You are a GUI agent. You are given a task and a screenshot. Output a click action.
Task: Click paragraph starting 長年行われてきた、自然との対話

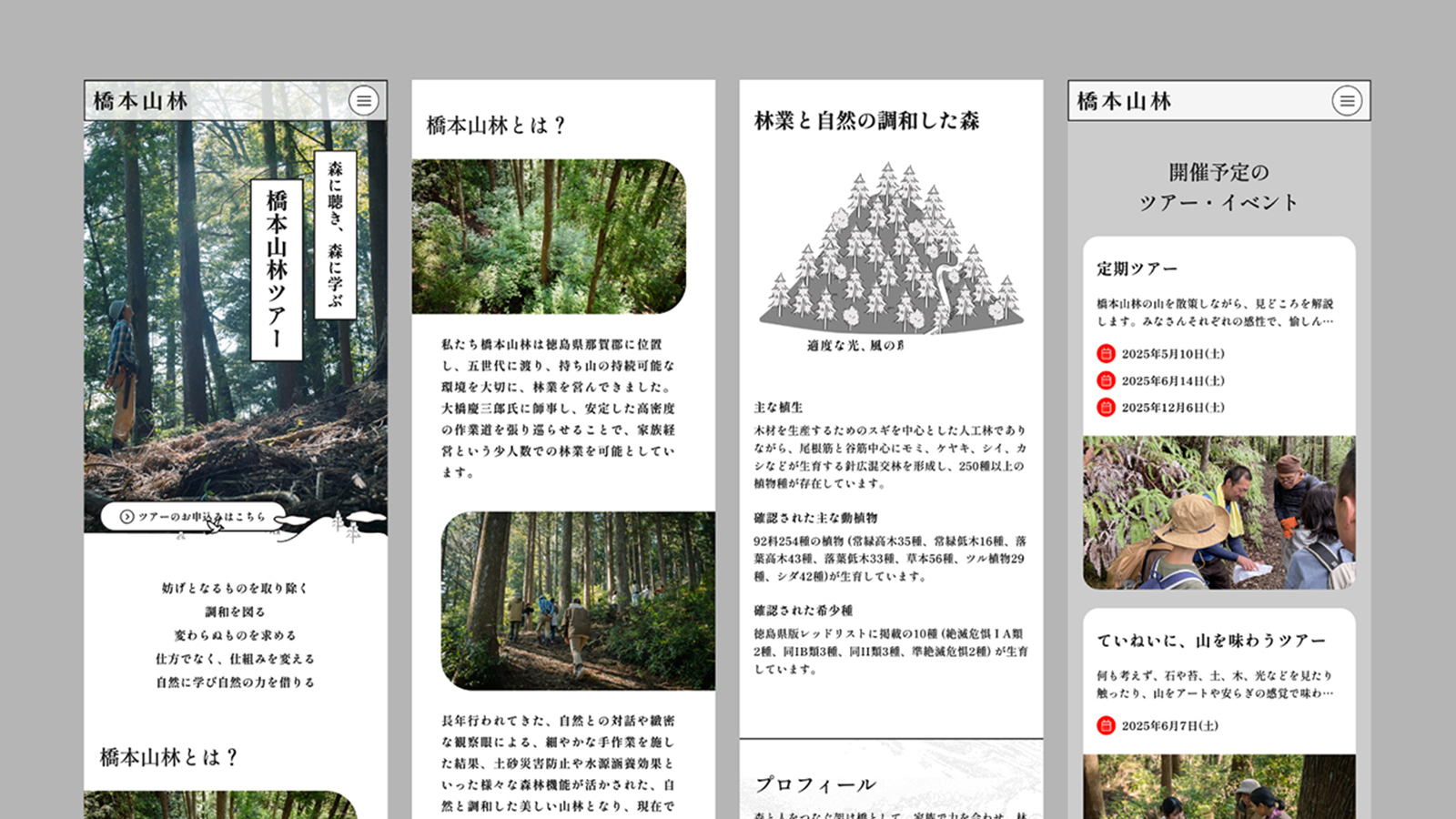pyautogui.click(x=558, y=763)
